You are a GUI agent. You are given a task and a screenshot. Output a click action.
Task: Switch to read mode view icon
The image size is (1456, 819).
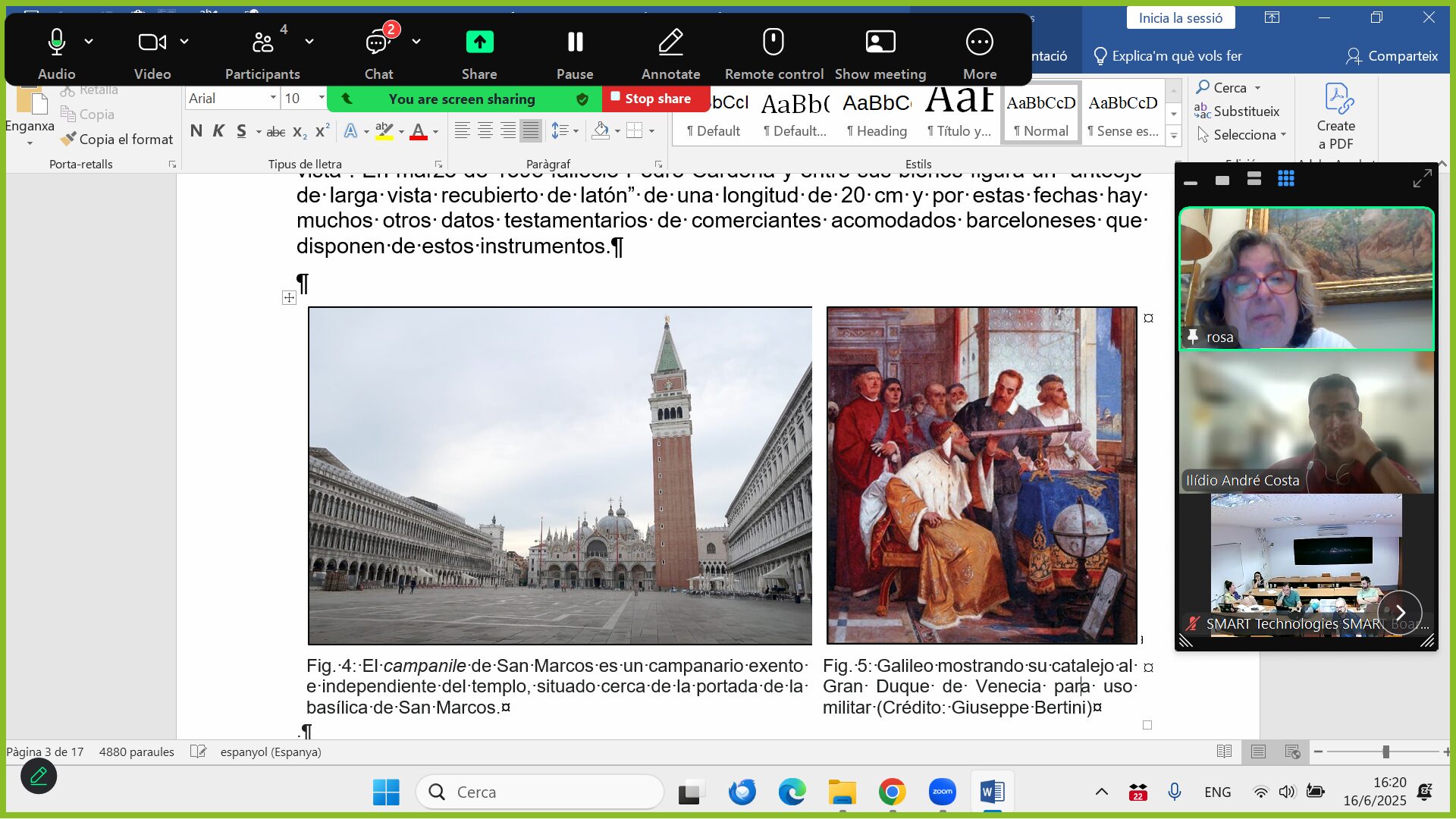[1224, 752]
